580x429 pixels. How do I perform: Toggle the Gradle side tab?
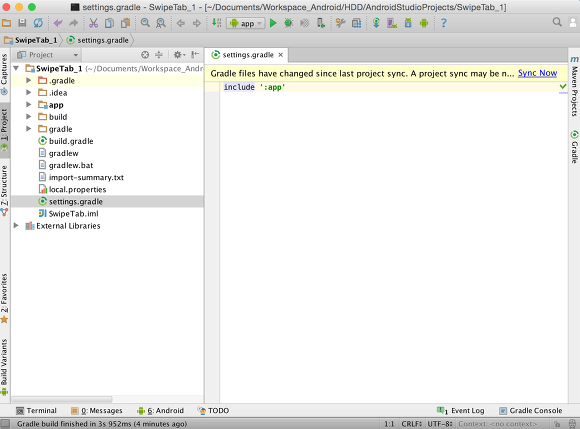click(574, 146)
